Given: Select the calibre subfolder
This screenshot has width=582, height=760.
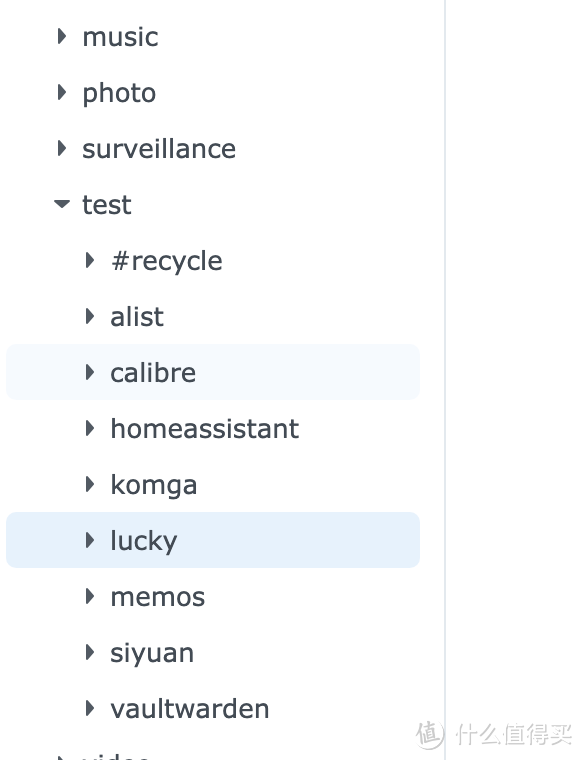Looking at the screenshot, I should (213, 372).
